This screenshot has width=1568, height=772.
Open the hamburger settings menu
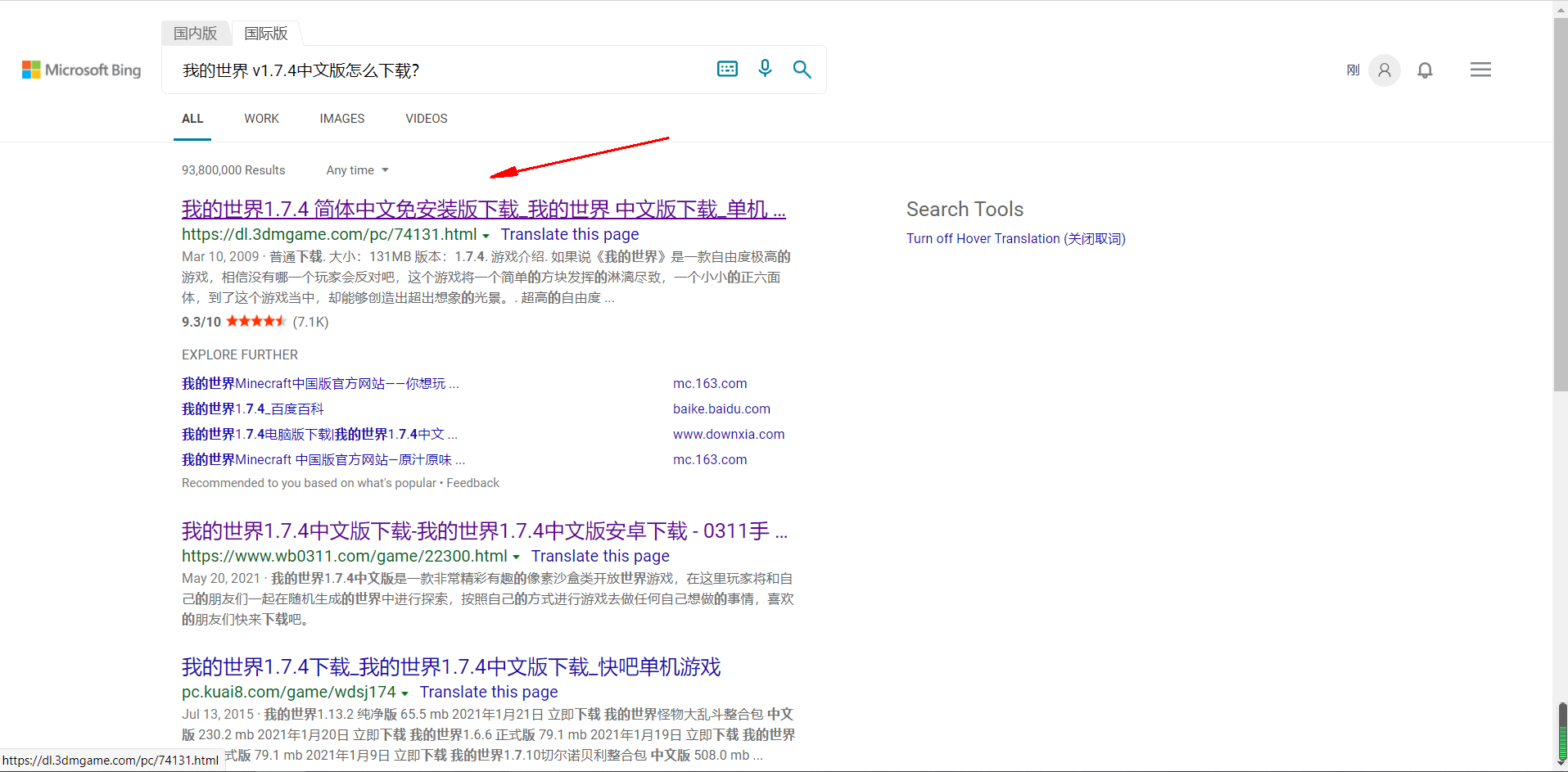coord(1480,70)
